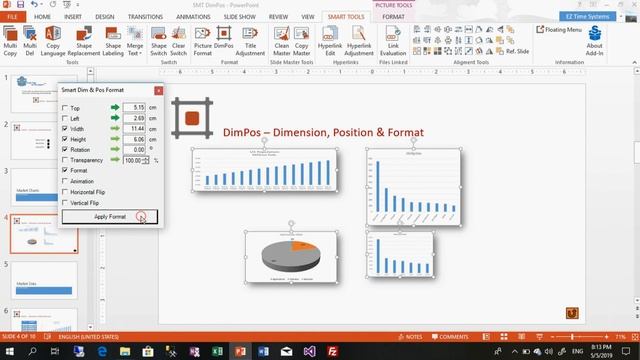640x360 pixels.
Task: Switch to Reading view in status bar
Action: [x=522, y=337]
